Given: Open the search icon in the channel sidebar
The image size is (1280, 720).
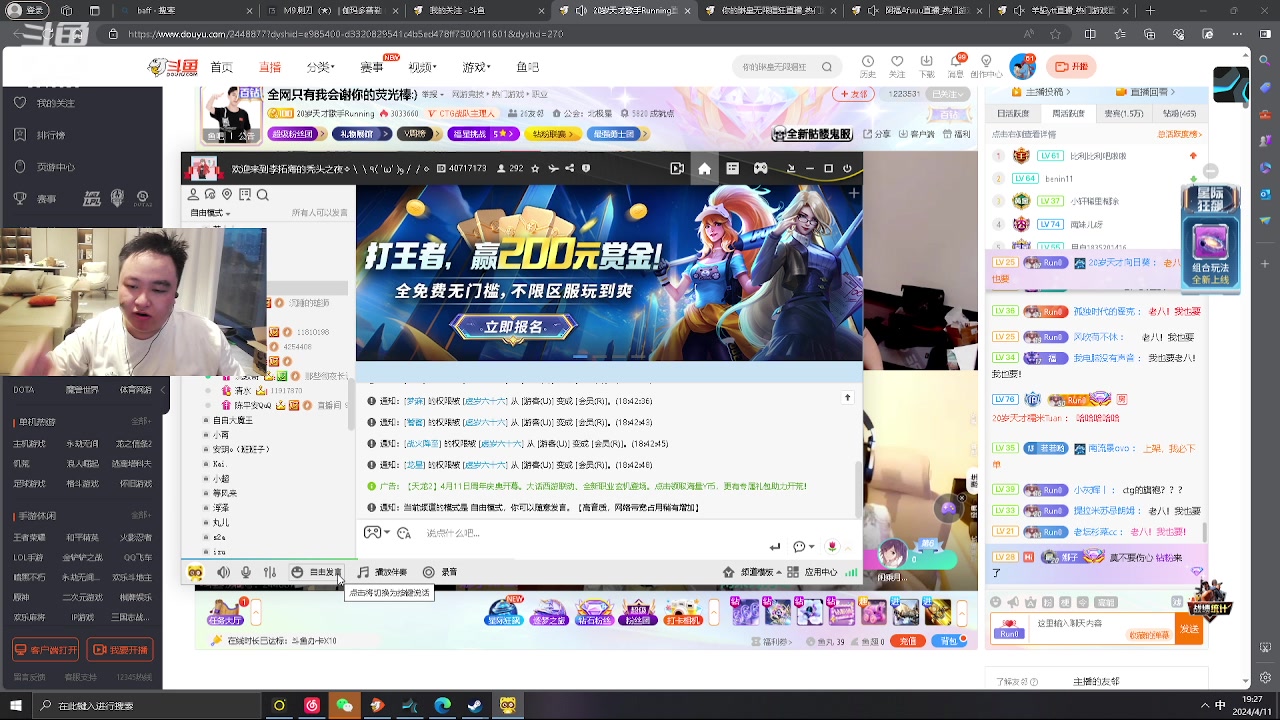Looking at the screenshot, I should pyautogui.click(x=262, y=194).
